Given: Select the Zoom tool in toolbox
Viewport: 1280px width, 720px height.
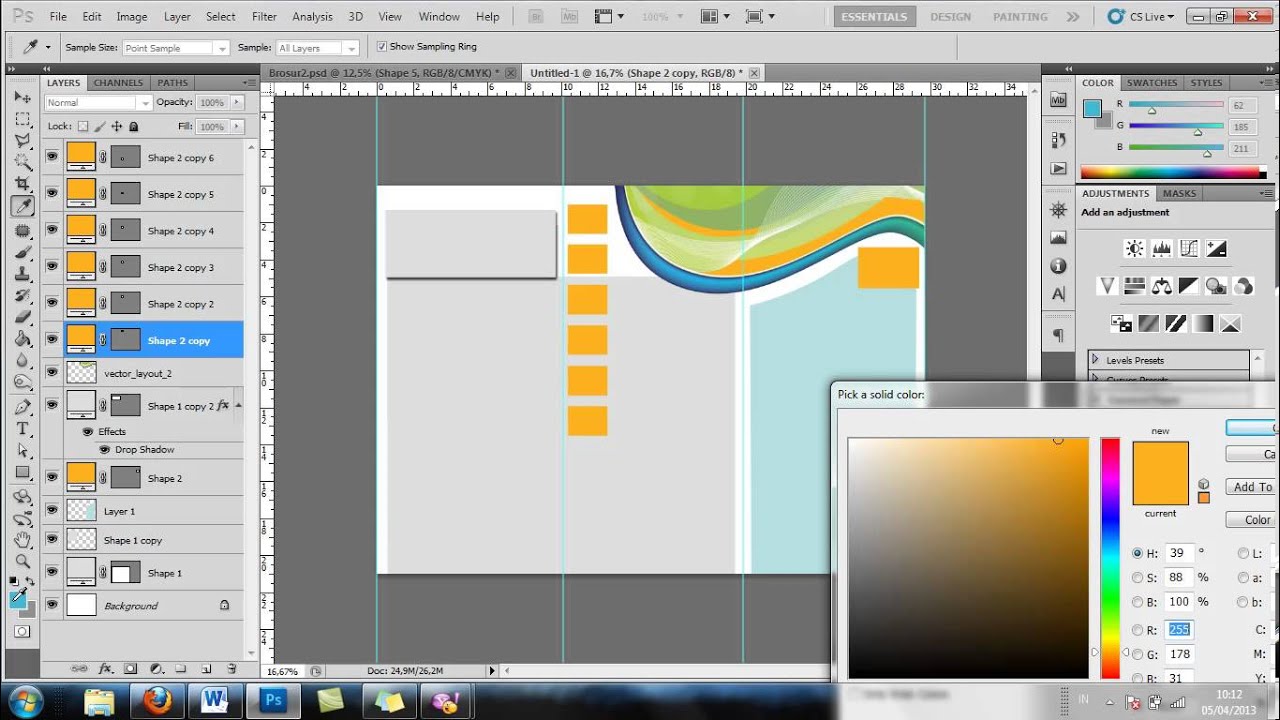Looking at the screenshot, I should coord(23,561).
